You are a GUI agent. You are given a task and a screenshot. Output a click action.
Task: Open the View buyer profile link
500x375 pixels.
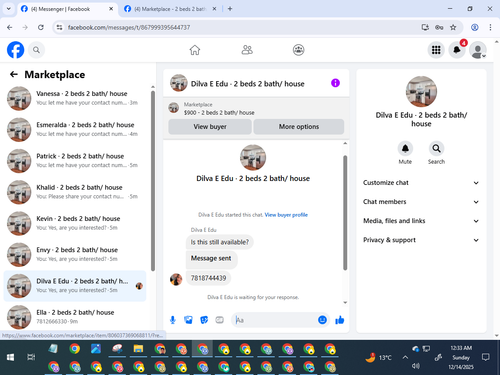click(x=286, y=215)
